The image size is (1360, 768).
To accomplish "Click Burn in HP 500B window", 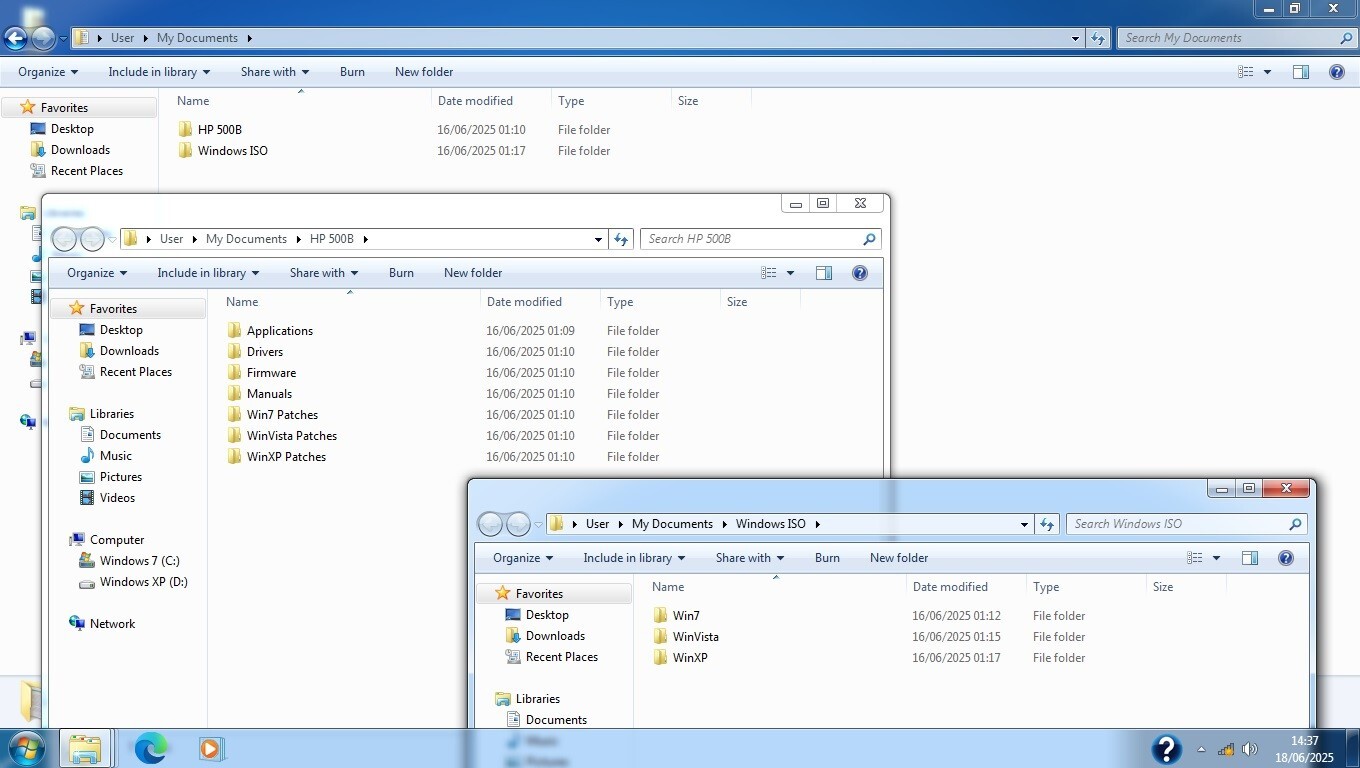I will [401, 273].
